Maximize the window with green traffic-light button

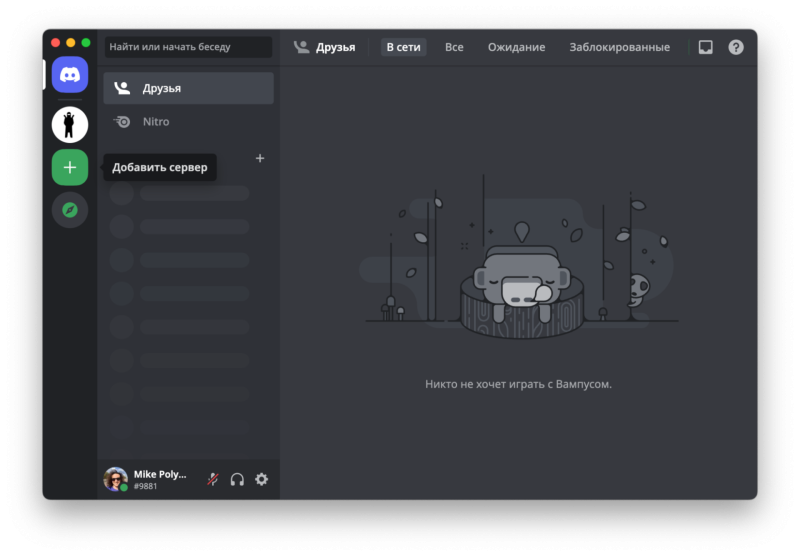86,43
